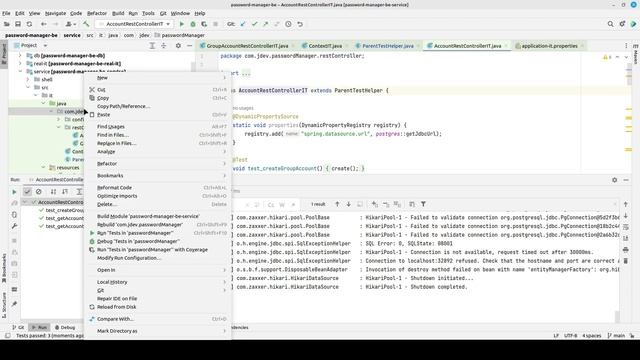
Task: Toggle whole words W in console search
Action: click(x=282, y=204)
